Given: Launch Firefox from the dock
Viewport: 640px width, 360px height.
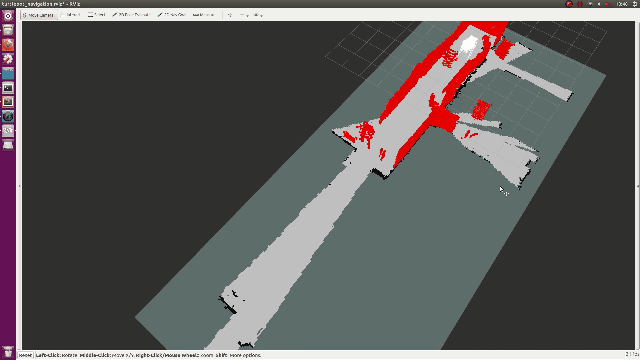Looking at the screenshot, I should click(8, 44).
